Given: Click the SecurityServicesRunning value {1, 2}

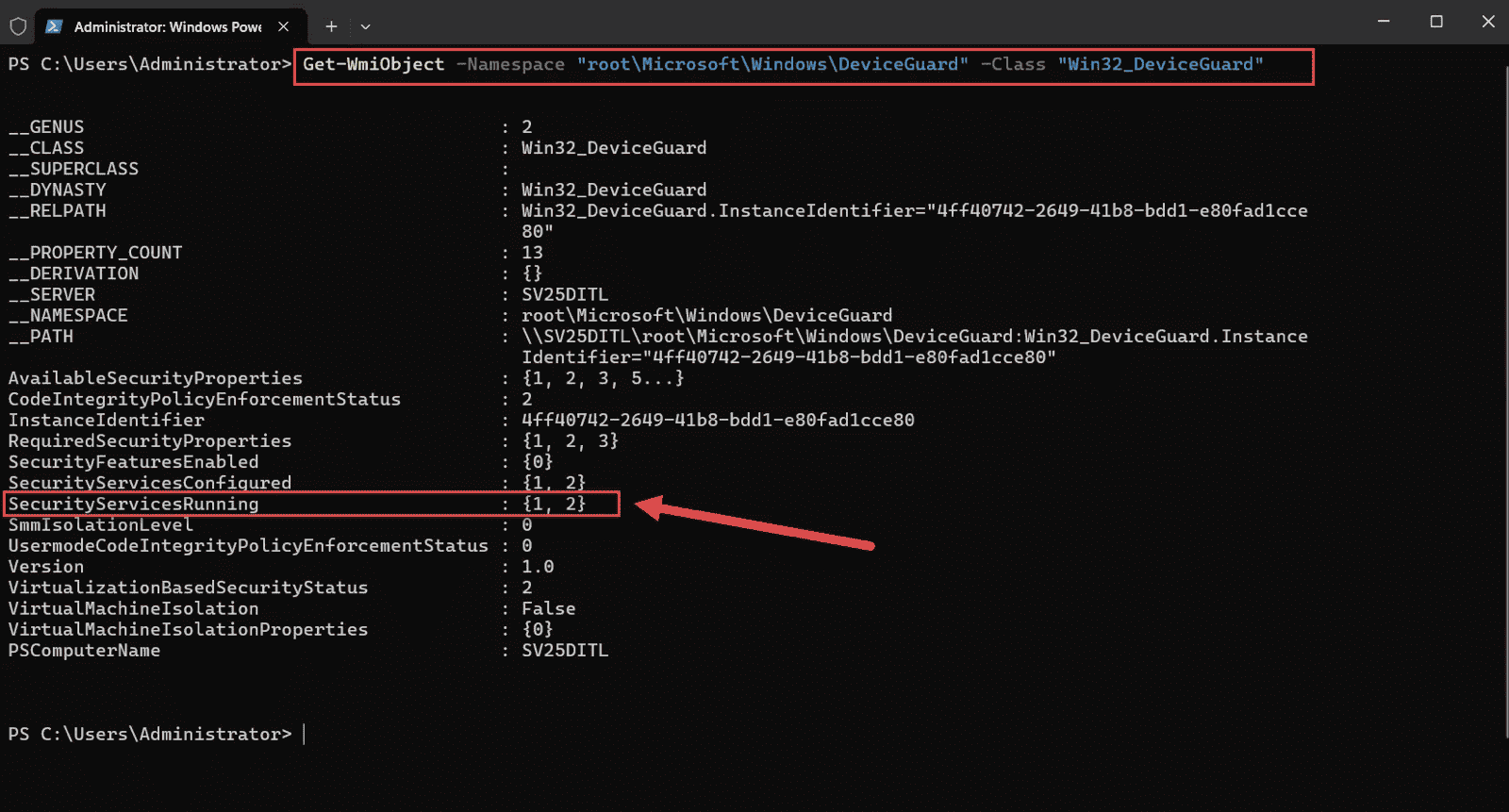Looking at the screenshot, I should click(x=555, y=504).
